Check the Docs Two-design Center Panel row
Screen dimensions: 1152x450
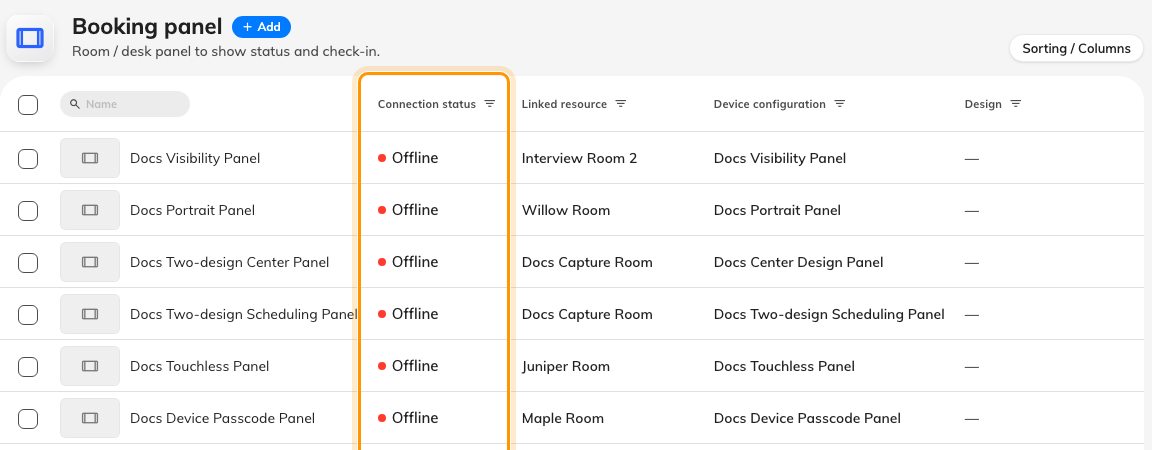(x=28, y=262)
